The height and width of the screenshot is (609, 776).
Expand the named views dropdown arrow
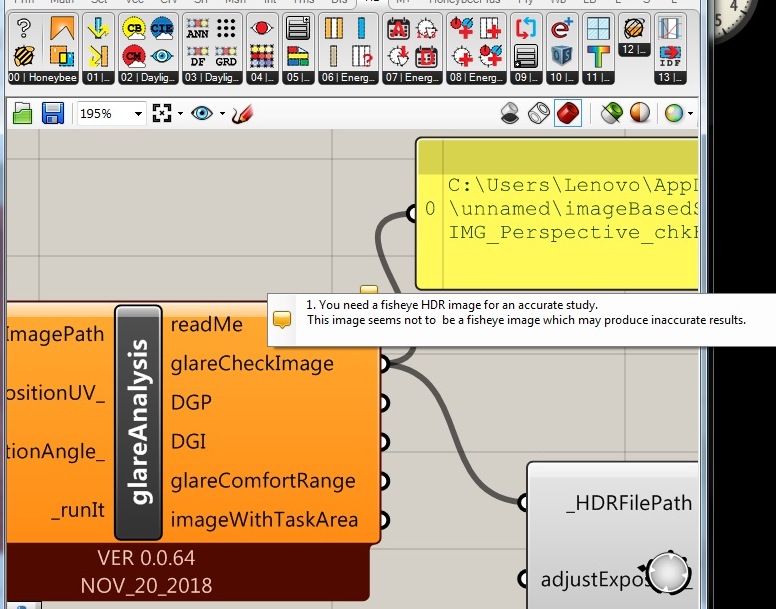222,114
